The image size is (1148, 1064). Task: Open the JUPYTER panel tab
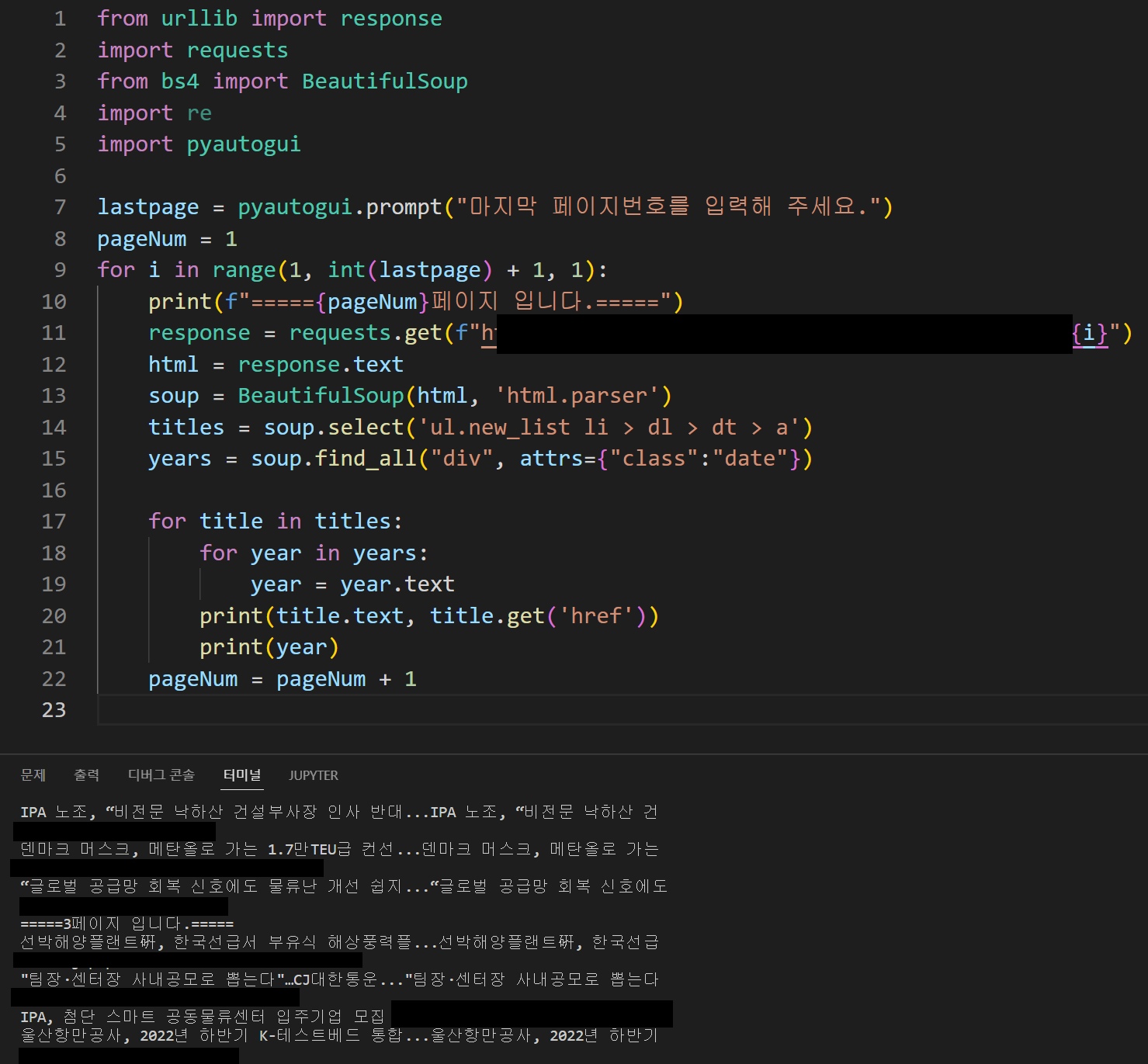tap(313, 775)
